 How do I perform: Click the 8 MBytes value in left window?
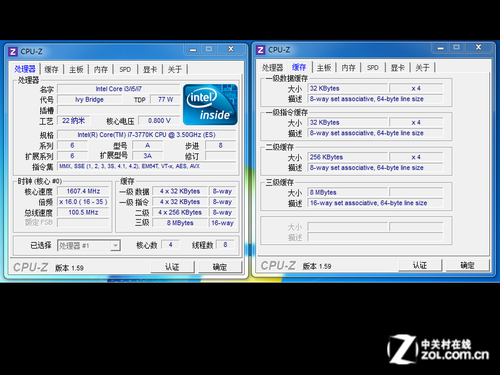pyautogui.click(x=180, y=223)
